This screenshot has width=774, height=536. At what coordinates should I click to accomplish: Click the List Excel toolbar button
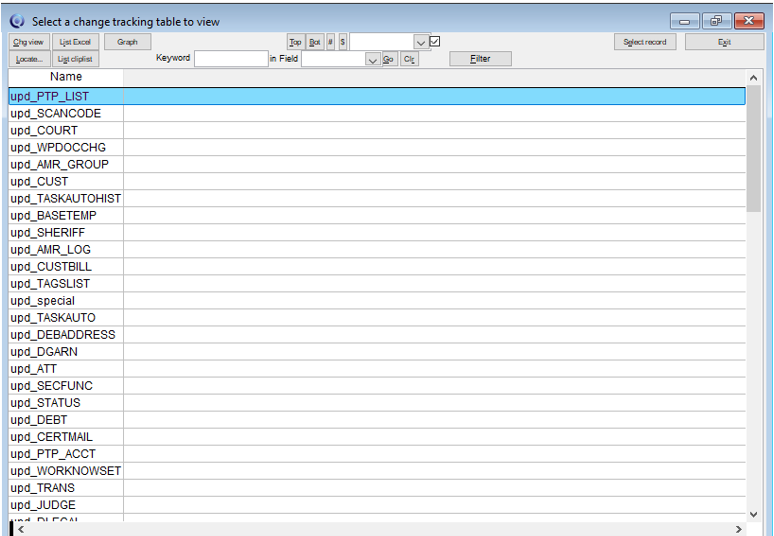pos(75,42)
